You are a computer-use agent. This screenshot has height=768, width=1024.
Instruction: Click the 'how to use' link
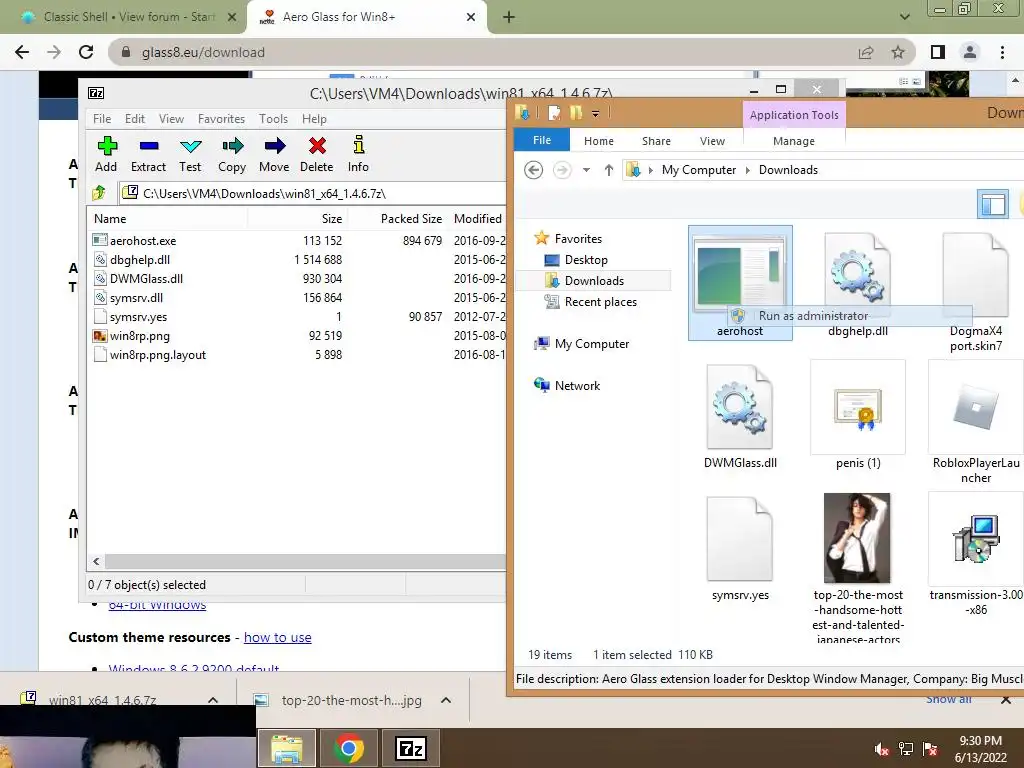pyautogui.click(x=278, y=637)
